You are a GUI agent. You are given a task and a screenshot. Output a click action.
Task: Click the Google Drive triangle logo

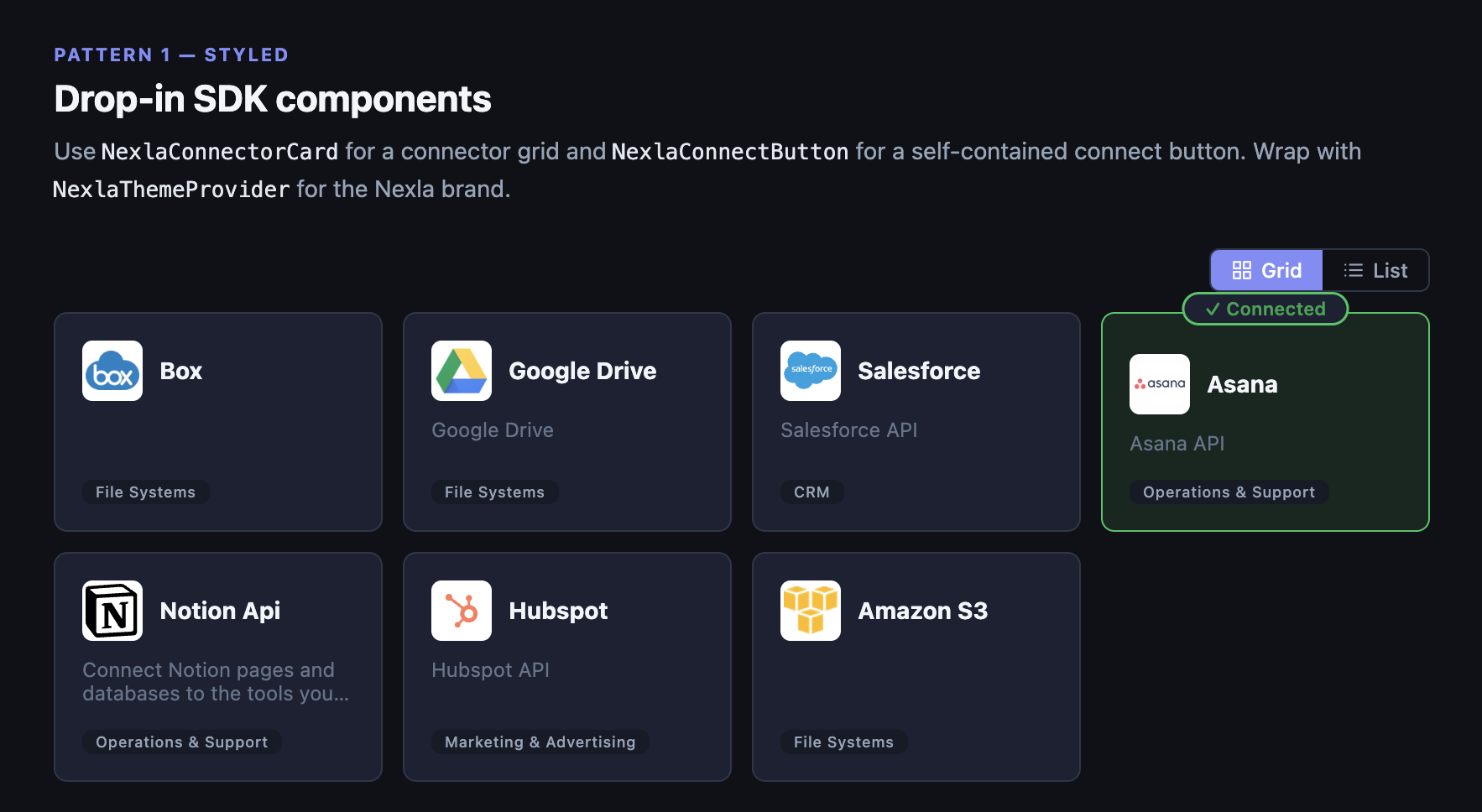coord(461,371)
